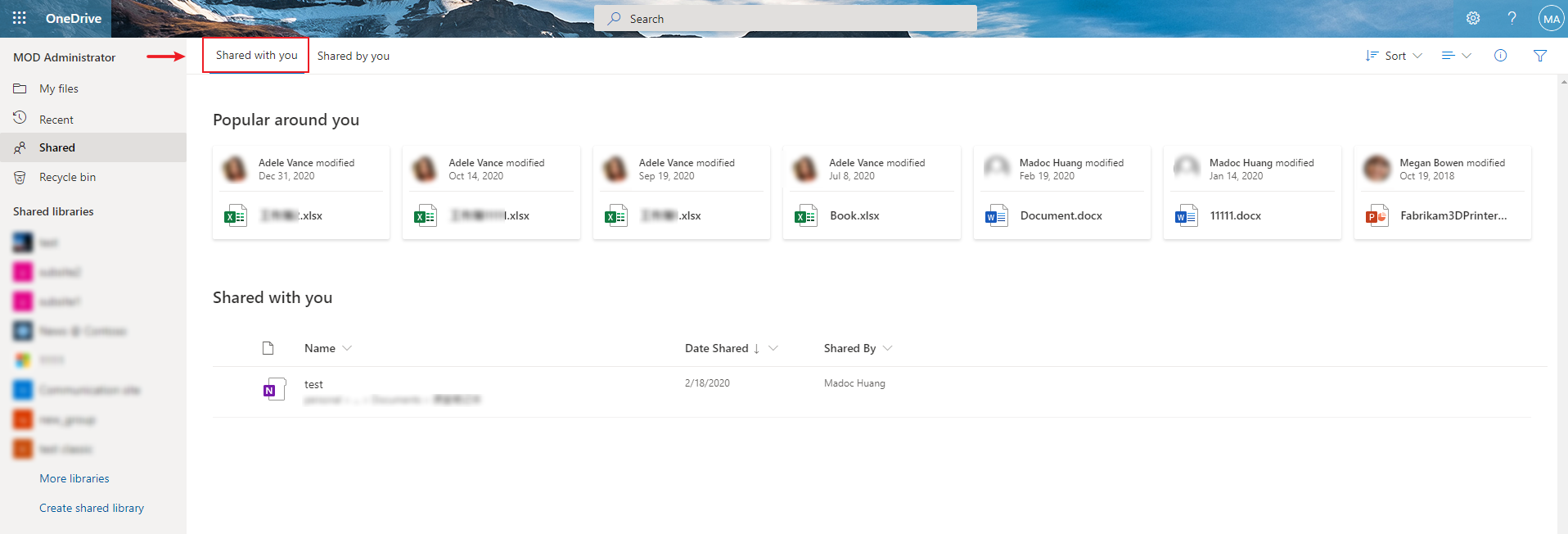
Task: Open the view options list dropdown
Action: (x=1456, y=56)
